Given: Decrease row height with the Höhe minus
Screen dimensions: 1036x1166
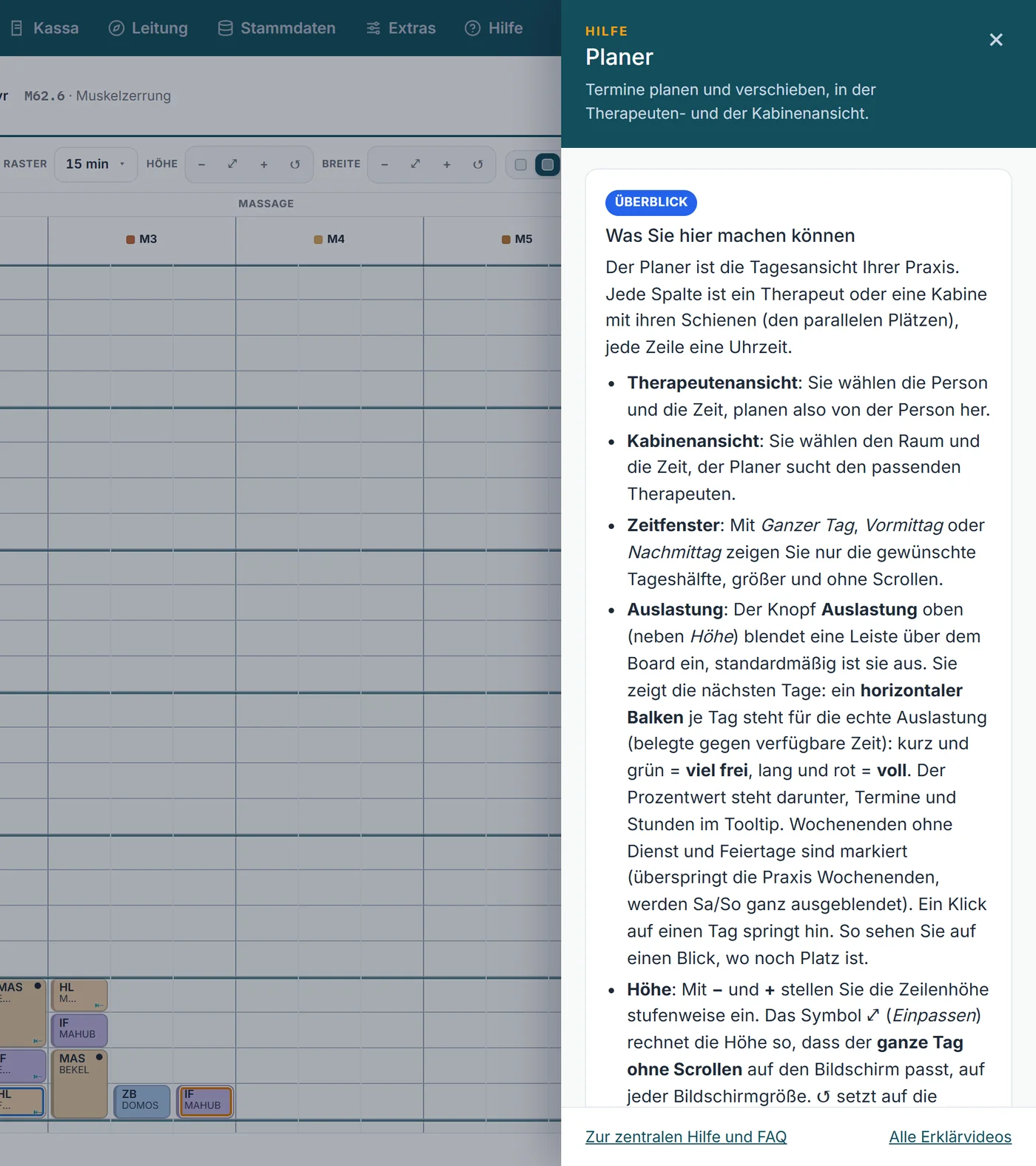Looking at the screenshot, I should point(201,164).
